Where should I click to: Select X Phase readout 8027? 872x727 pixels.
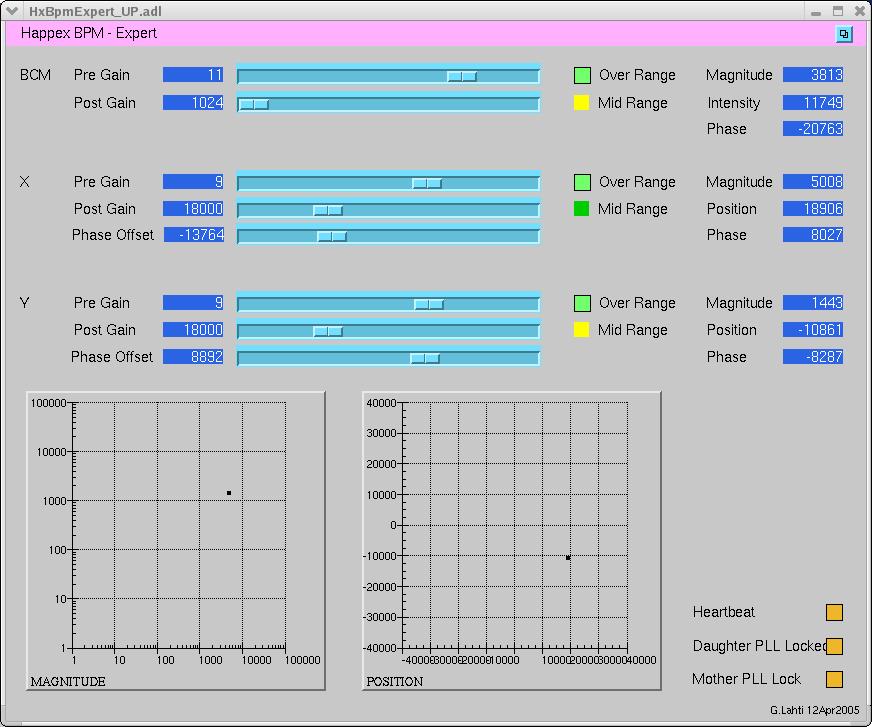point(813,235)
